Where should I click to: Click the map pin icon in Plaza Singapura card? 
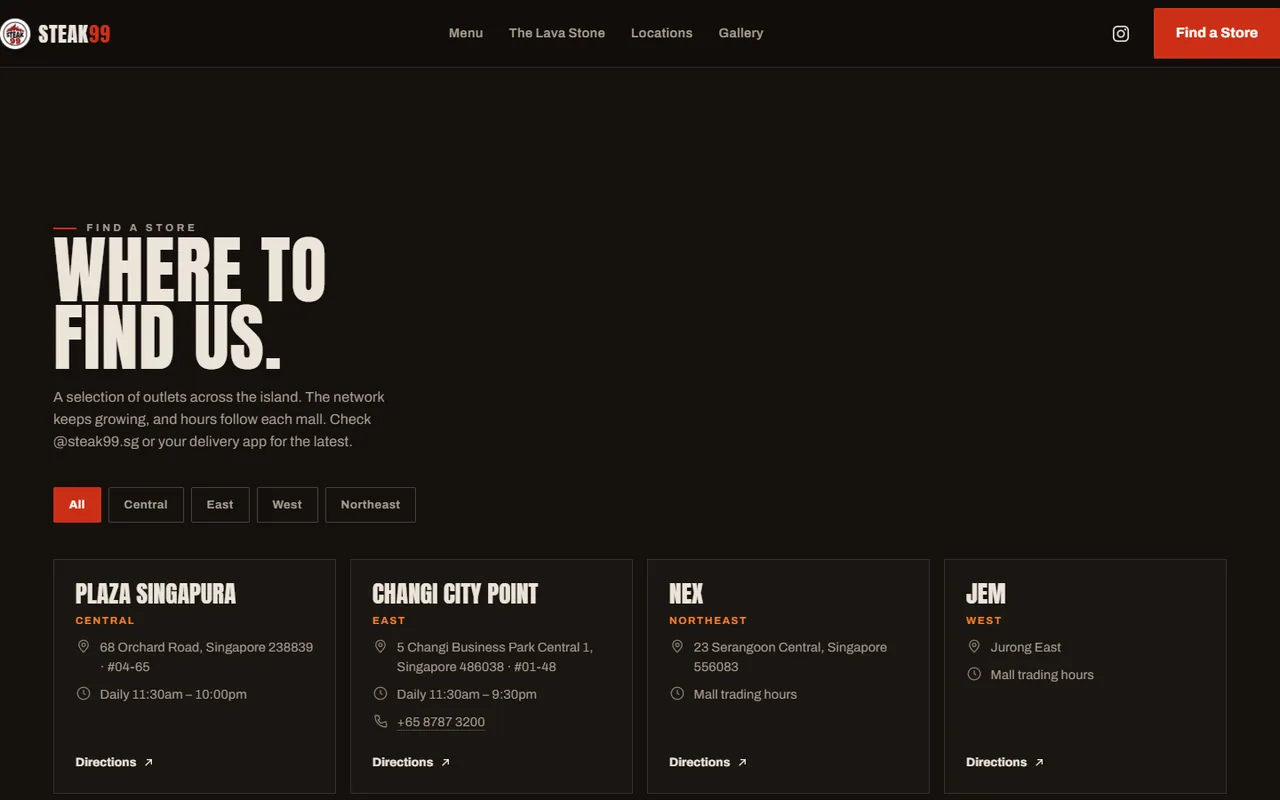84,647
